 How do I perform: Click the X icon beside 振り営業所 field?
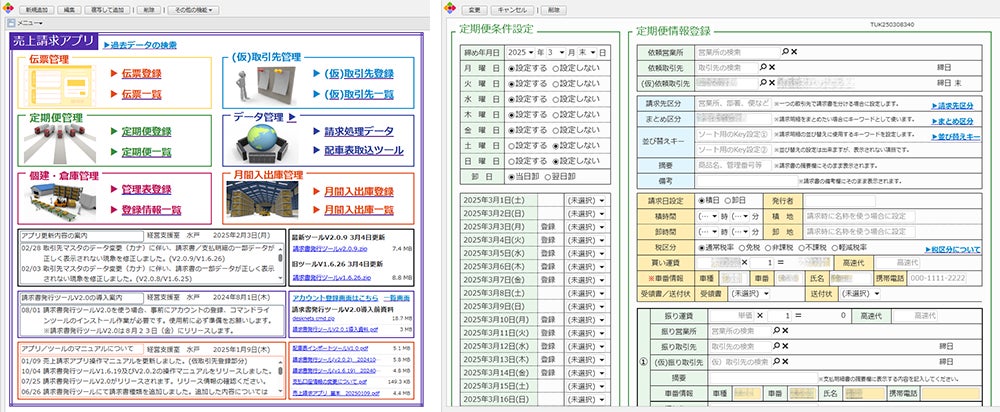[x=785, y=331]
